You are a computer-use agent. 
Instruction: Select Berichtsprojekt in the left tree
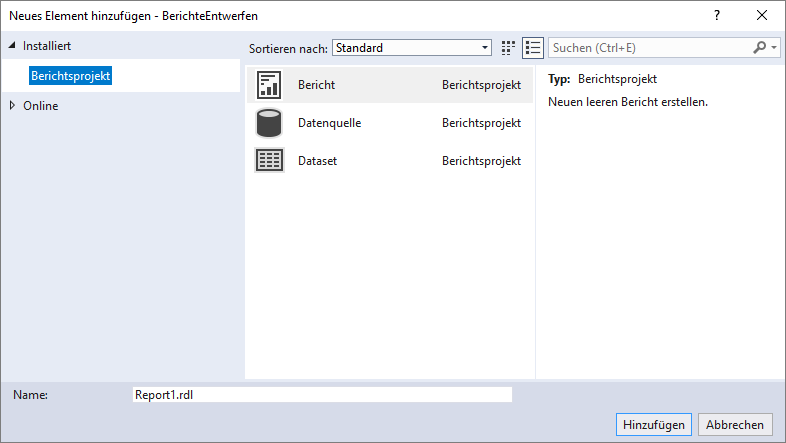tap(70, 76)
